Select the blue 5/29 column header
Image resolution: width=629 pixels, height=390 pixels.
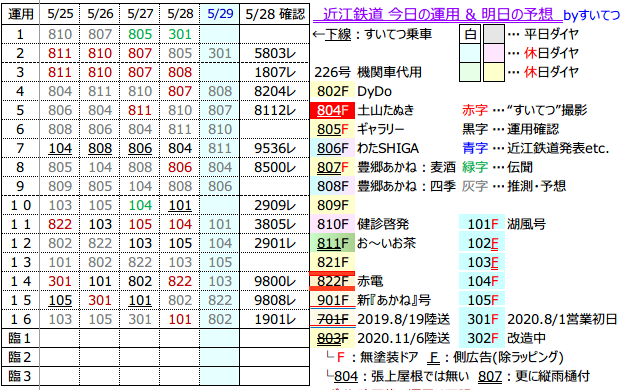tap(220, 14)
